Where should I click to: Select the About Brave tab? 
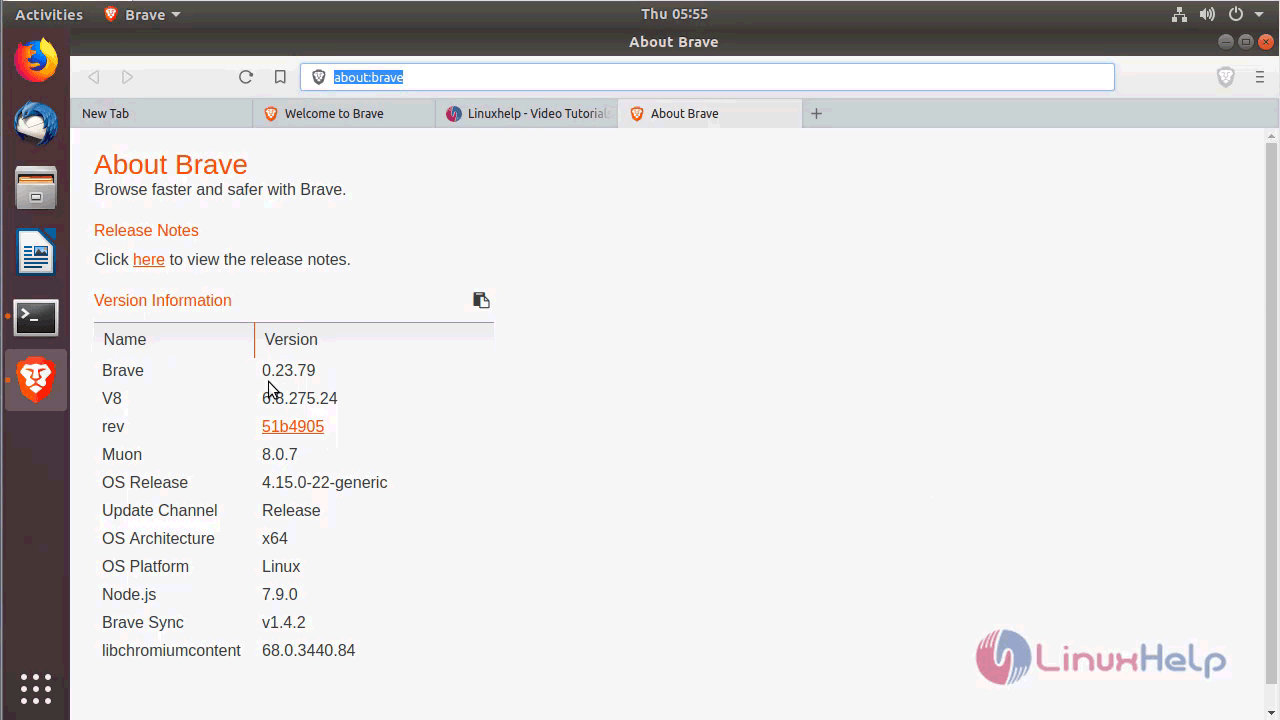tap(709, 113)
